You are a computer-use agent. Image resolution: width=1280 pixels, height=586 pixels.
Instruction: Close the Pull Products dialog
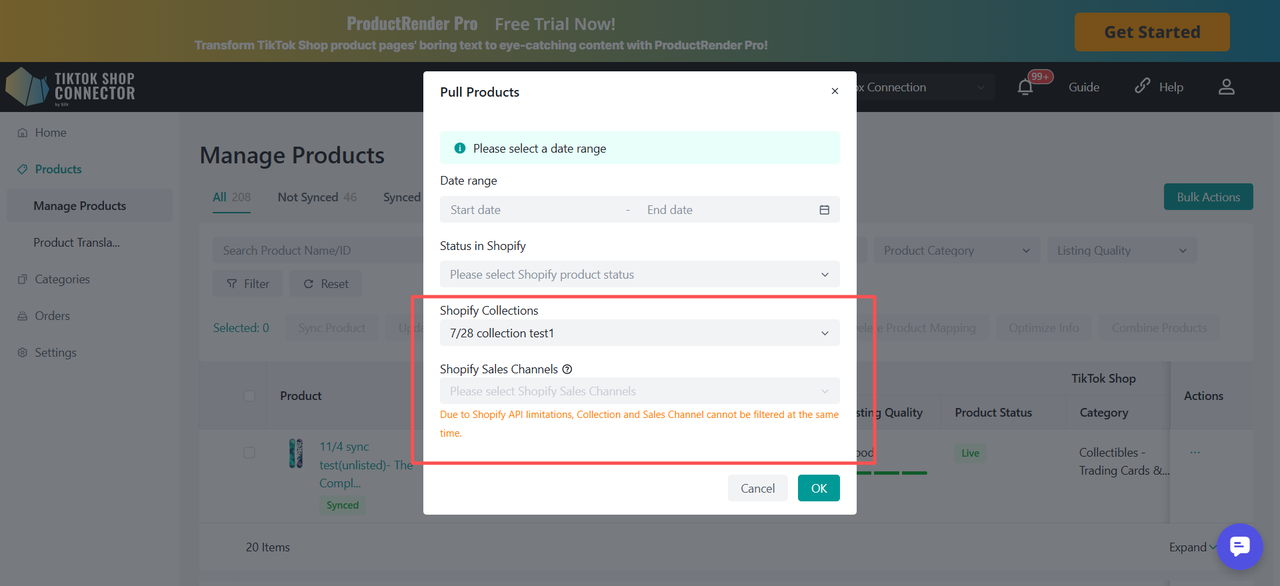point(835,91)
